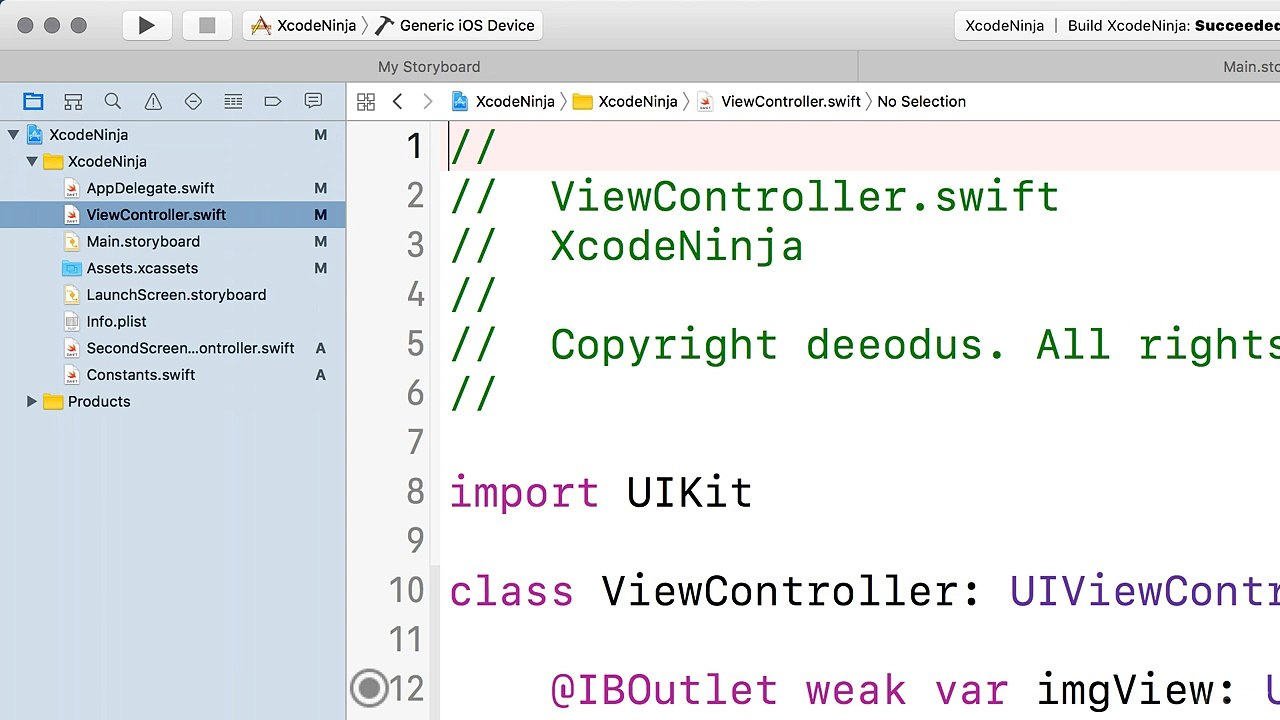Switch to the My Storyboard tab
Screen dimensions: 1280x720
(x=429, y=67)
